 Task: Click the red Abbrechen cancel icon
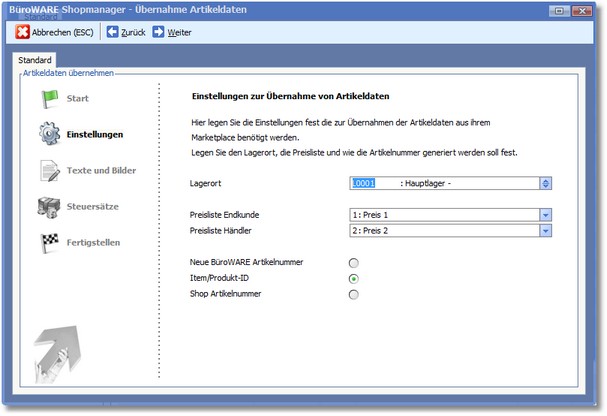[x=22, y=32]
